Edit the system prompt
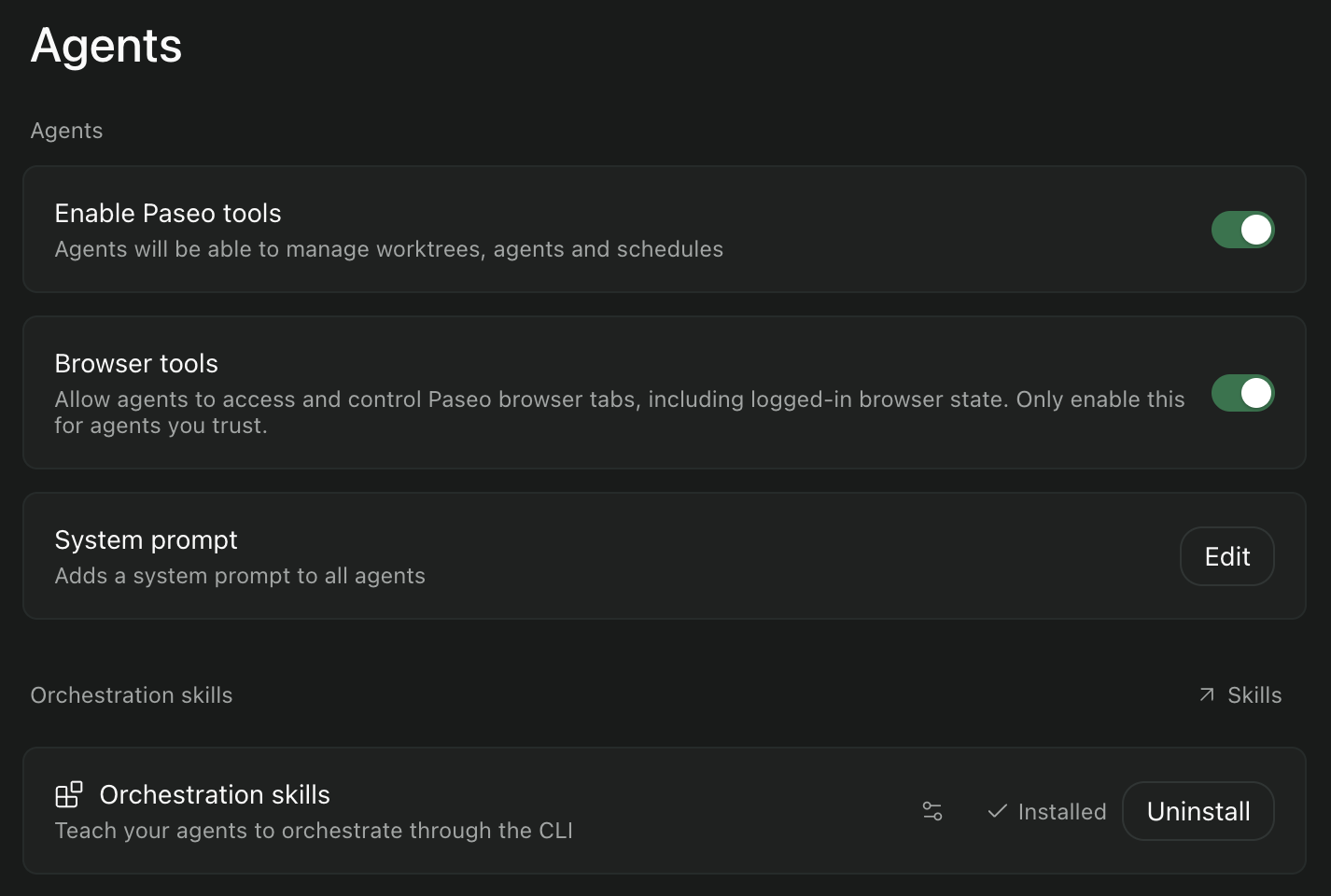The height and width of the screenshot is (896, 1331). click(x=1226, y=556)
